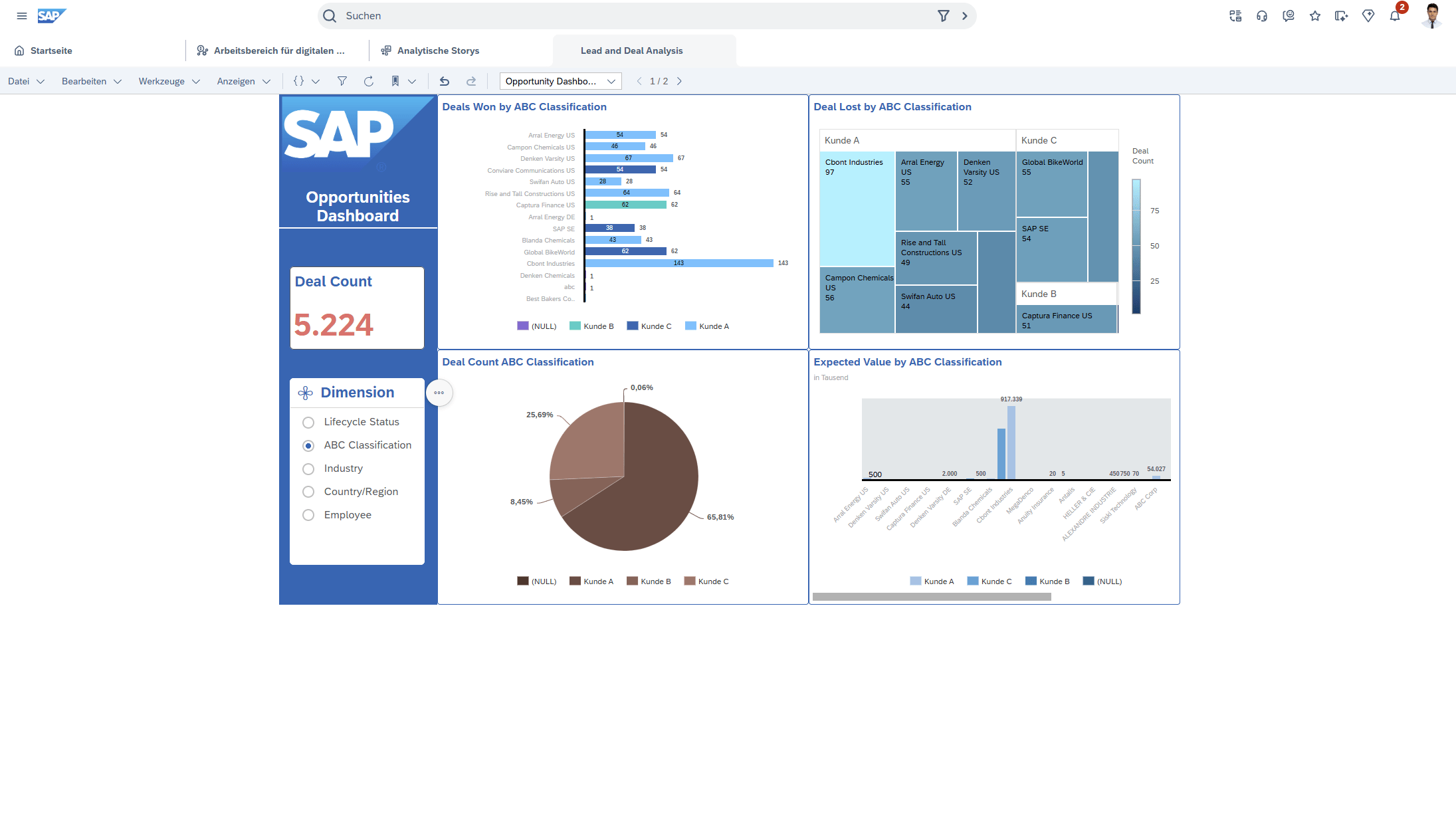Click the Dimension flower icon
The width and height of the screenshot is (1456, 828).
(305, 393)
